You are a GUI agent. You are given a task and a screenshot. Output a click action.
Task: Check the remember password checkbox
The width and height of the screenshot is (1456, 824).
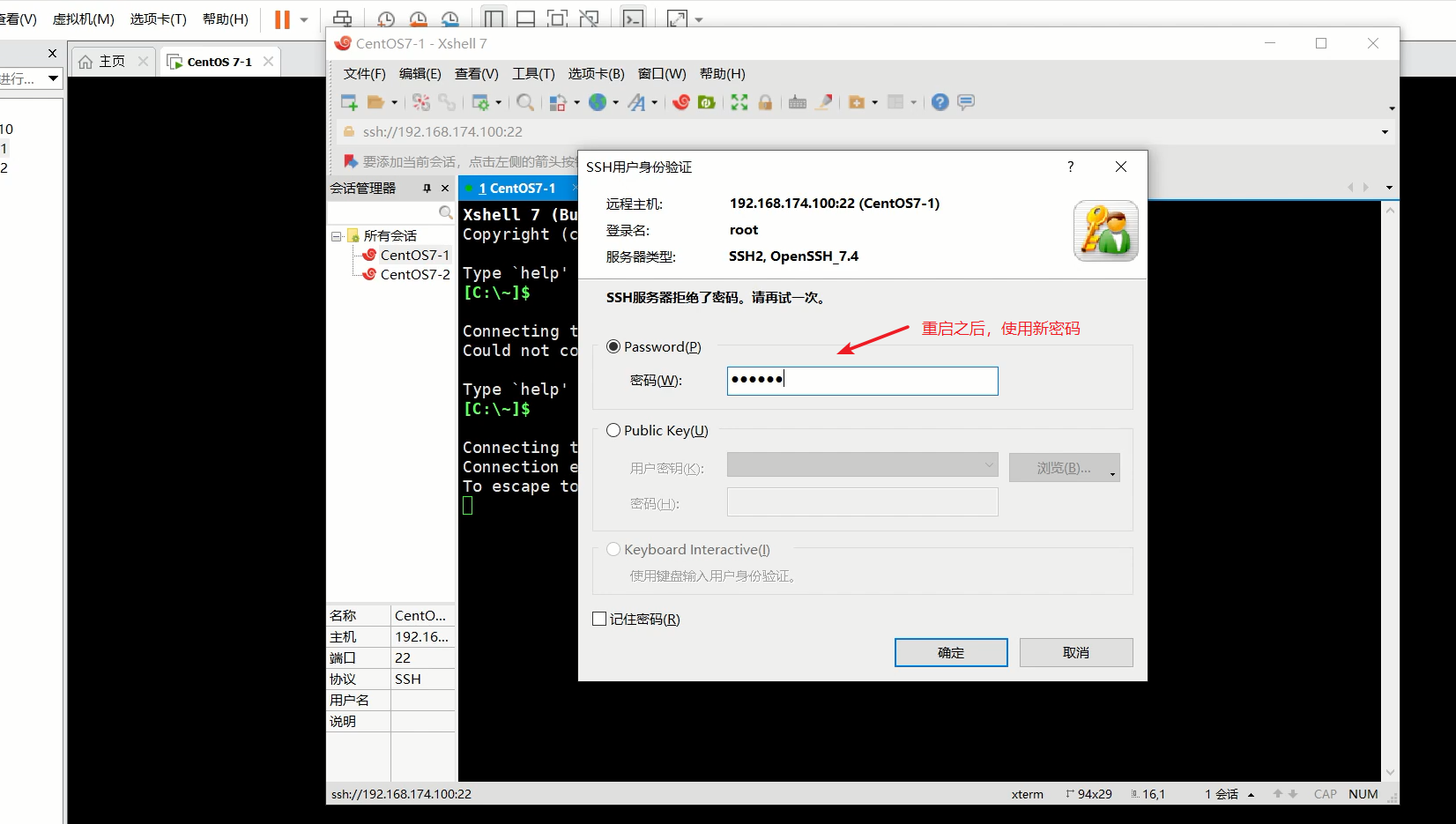coord(599,620)
